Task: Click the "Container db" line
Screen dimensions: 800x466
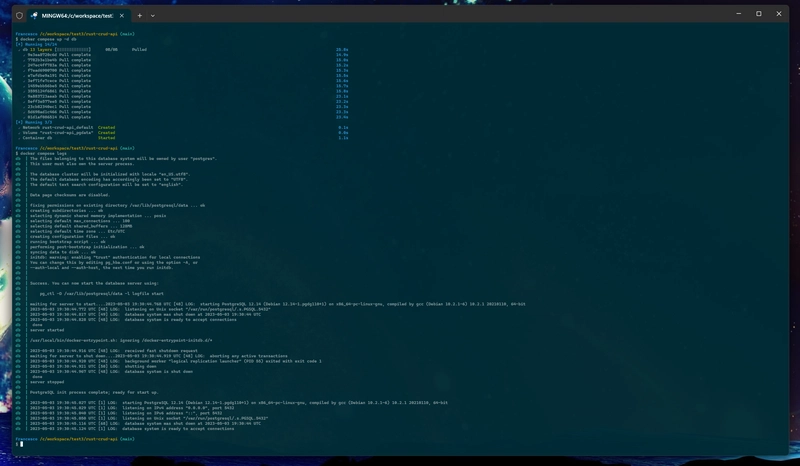Action: point(37,138)
